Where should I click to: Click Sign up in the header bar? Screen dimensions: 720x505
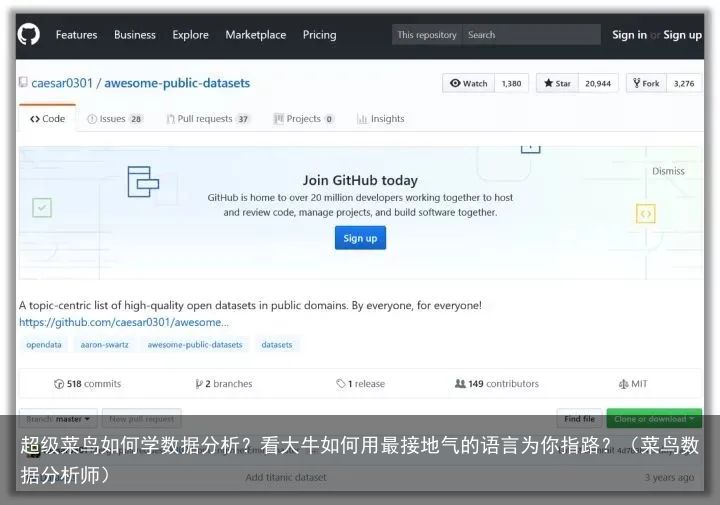click(x=682, y=35)
